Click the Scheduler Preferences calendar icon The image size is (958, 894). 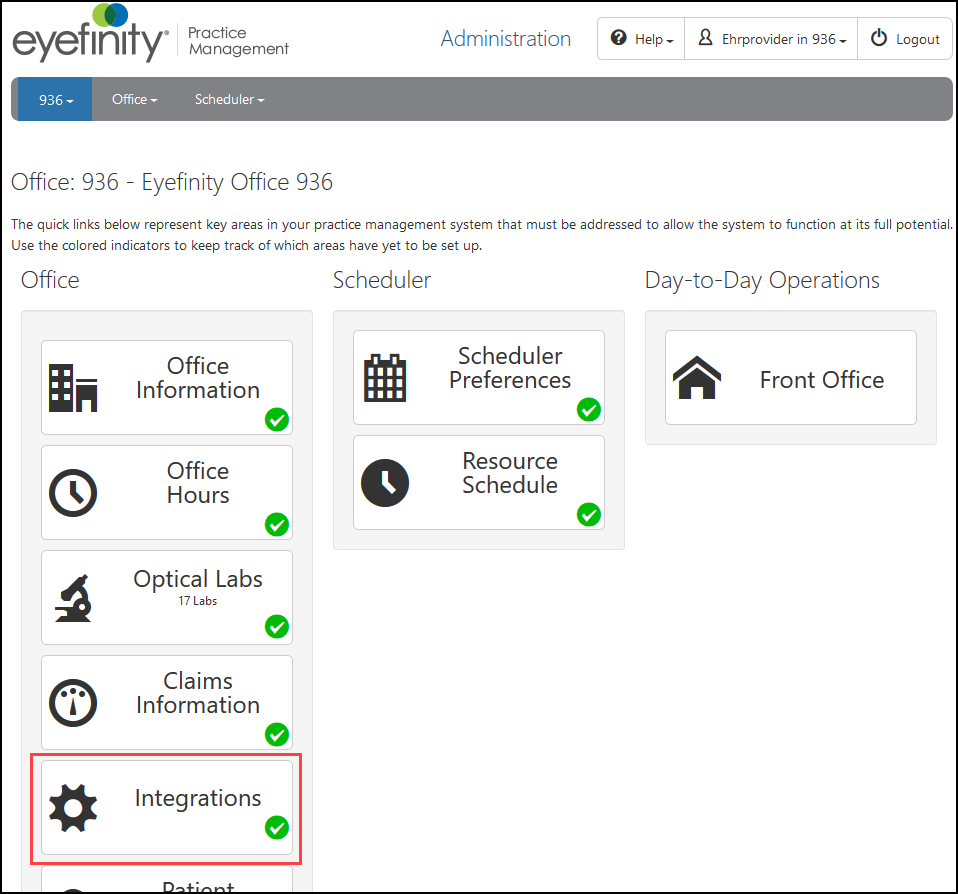pos(385,378)
